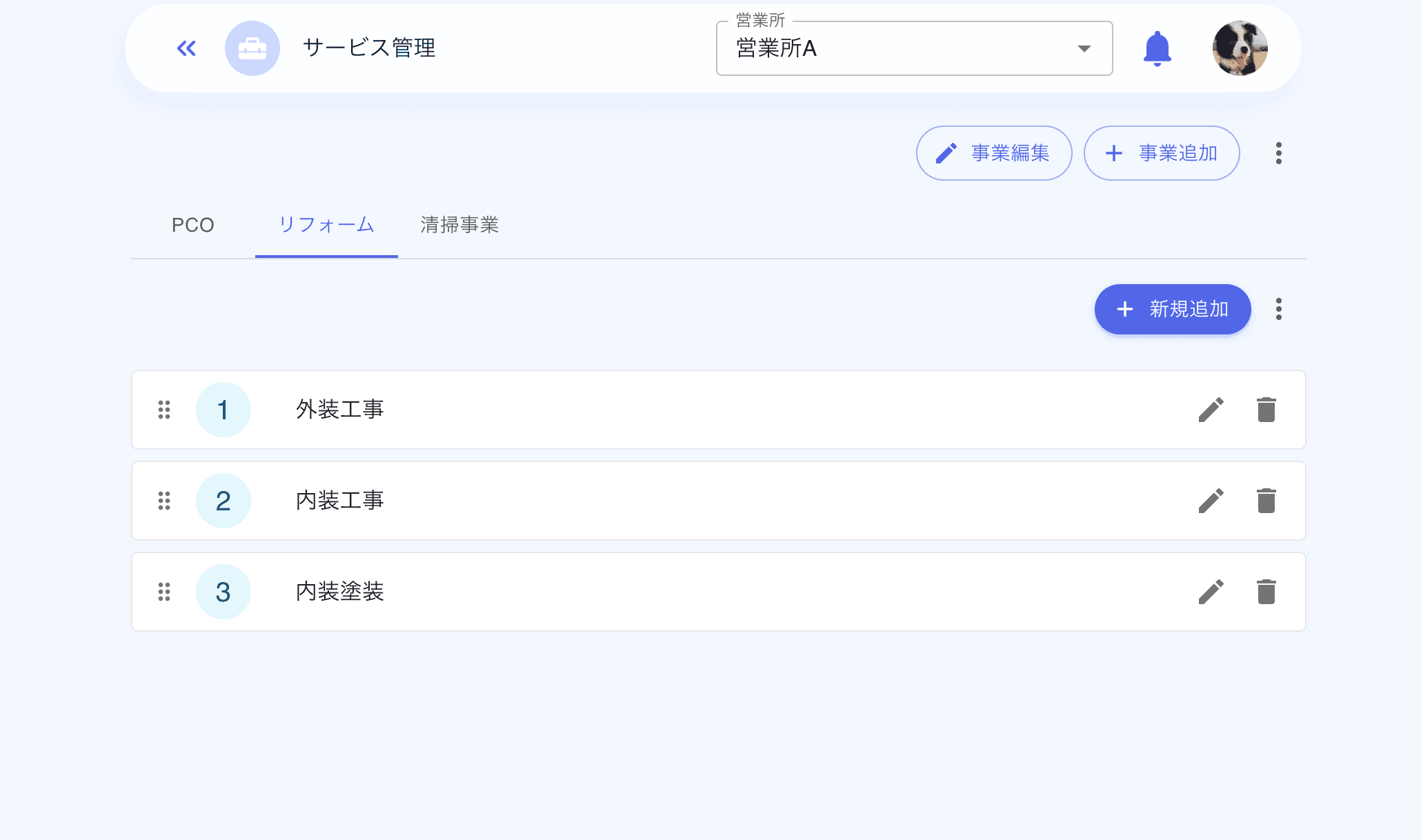Click the 事業追加 button
Viewport: 1421px width, 840px height.
pyautogui.click(x=1162, y=153)
